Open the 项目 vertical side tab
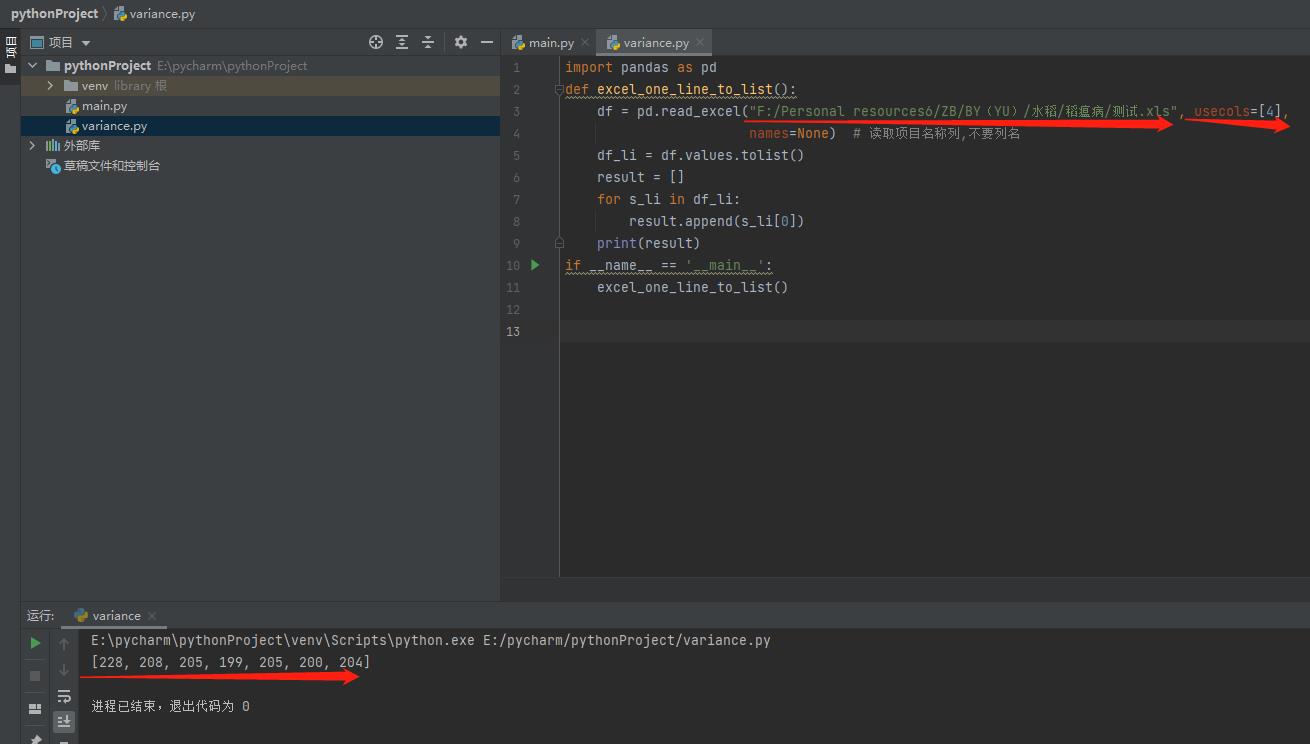 10,53
